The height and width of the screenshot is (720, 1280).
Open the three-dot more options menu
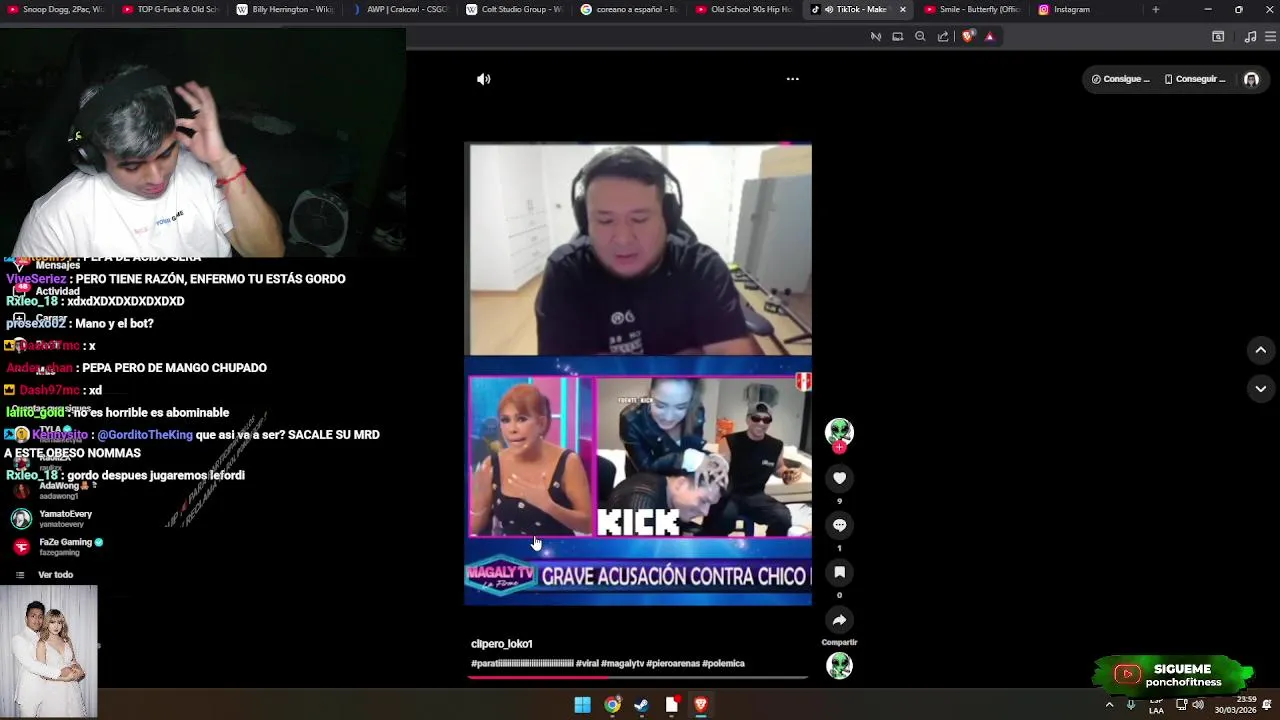tap(792, 79)
